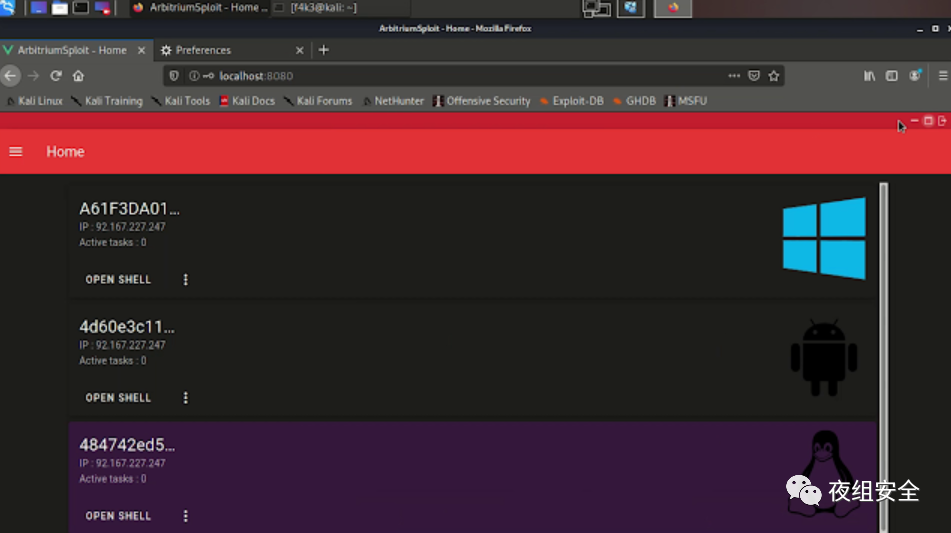Open NetHunter bookmark
The height and width of the screenshot is (533, 951).
tap(393, 101)
